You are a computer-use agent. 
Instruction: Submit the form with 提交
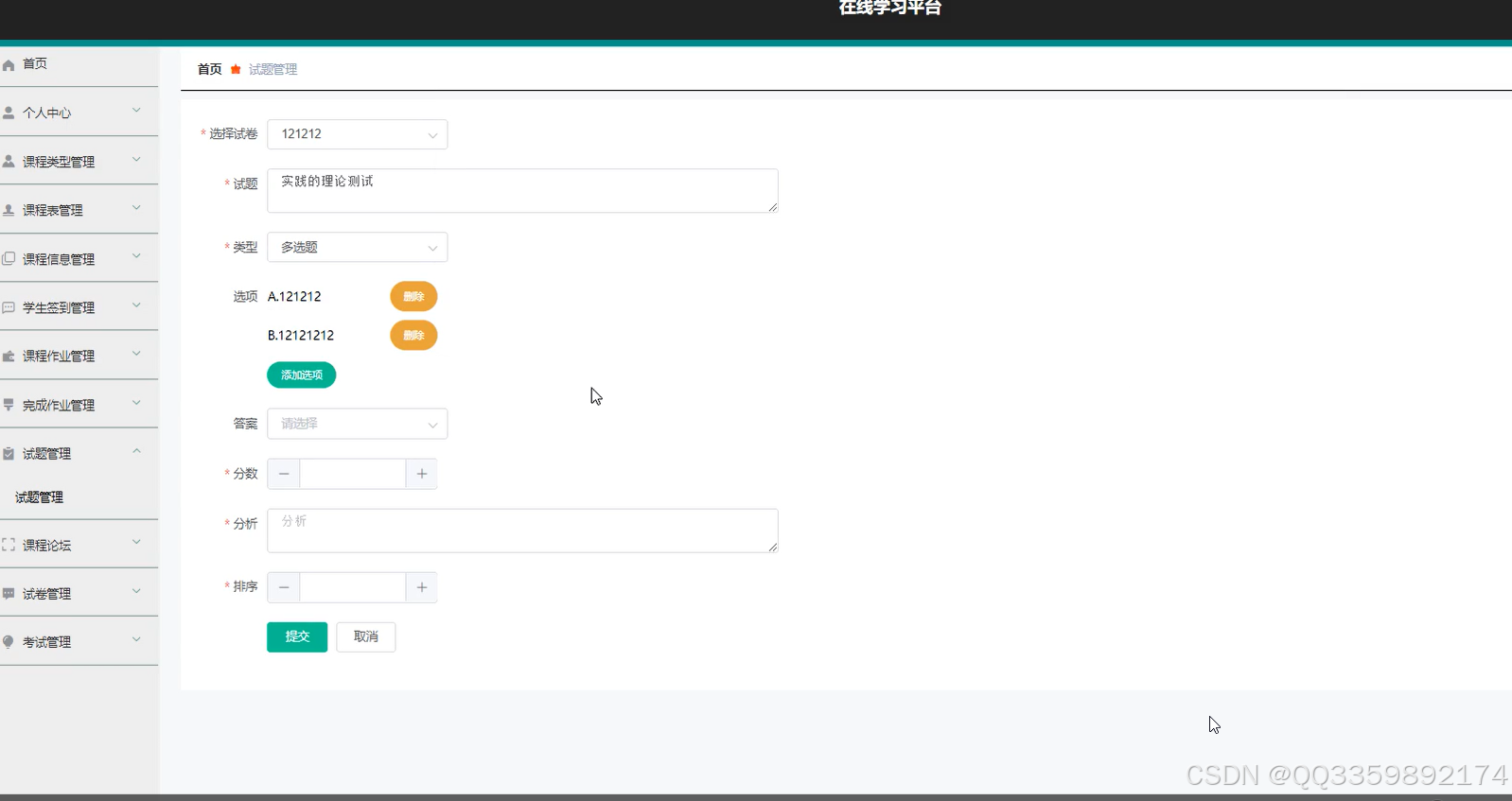pyautogui.click(x=297, y=636)
